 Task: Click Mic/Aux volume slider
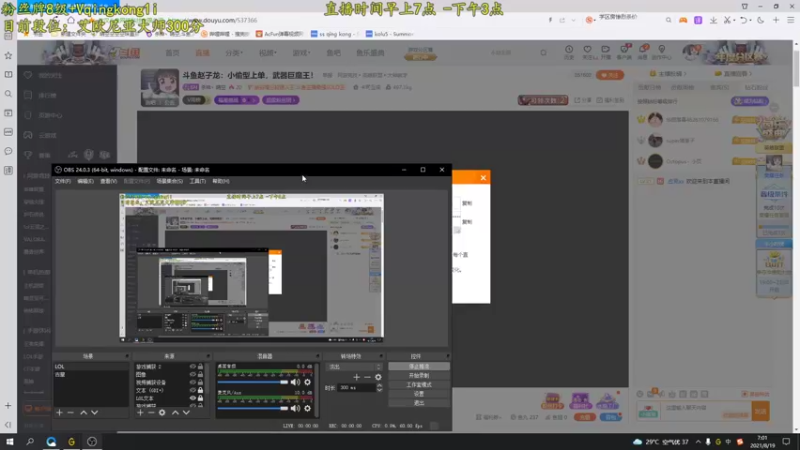253,408
